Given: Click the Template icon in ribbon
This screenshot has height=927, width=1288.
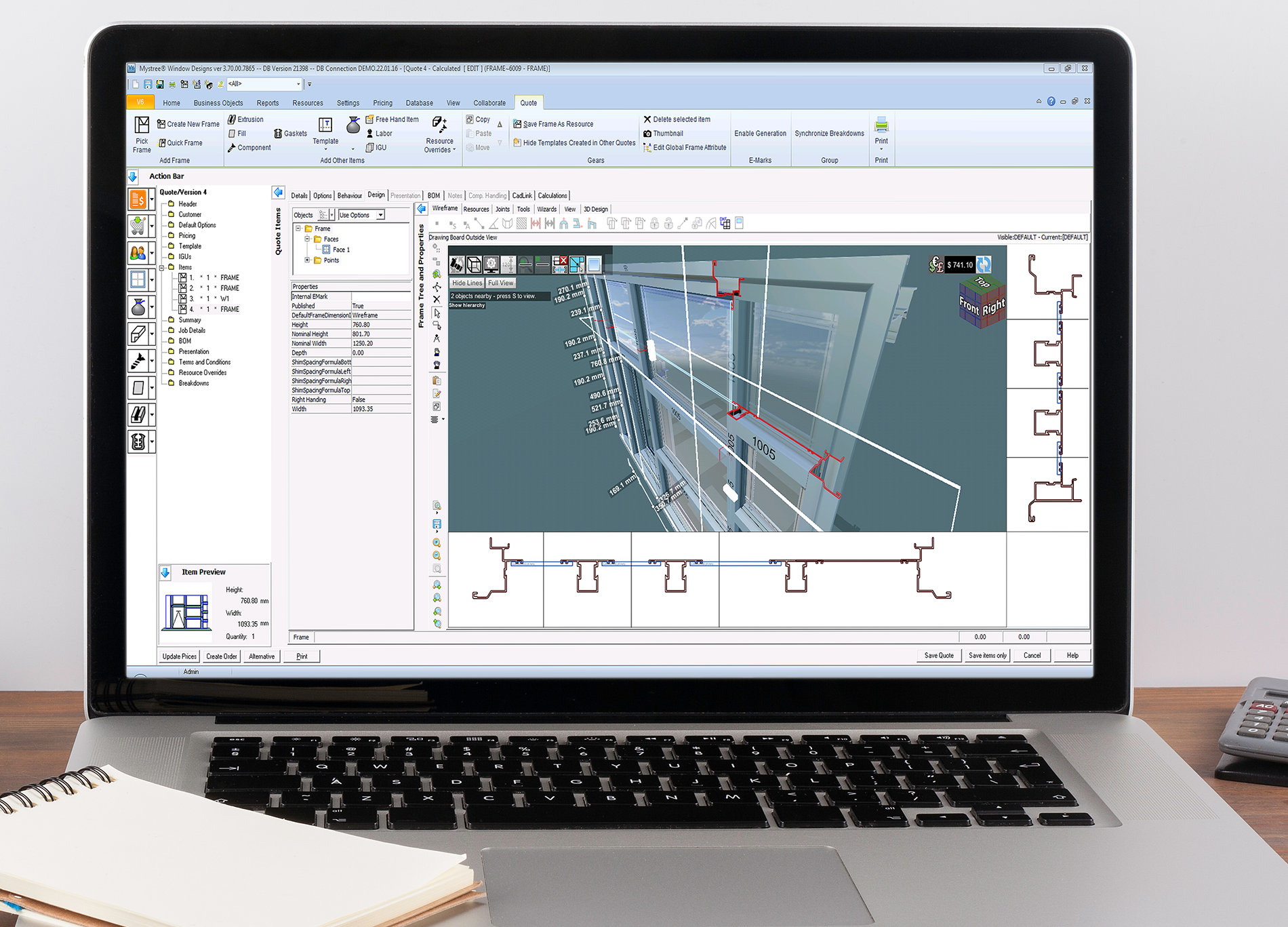Looking at the screenshot, I should tap(325, 125).
